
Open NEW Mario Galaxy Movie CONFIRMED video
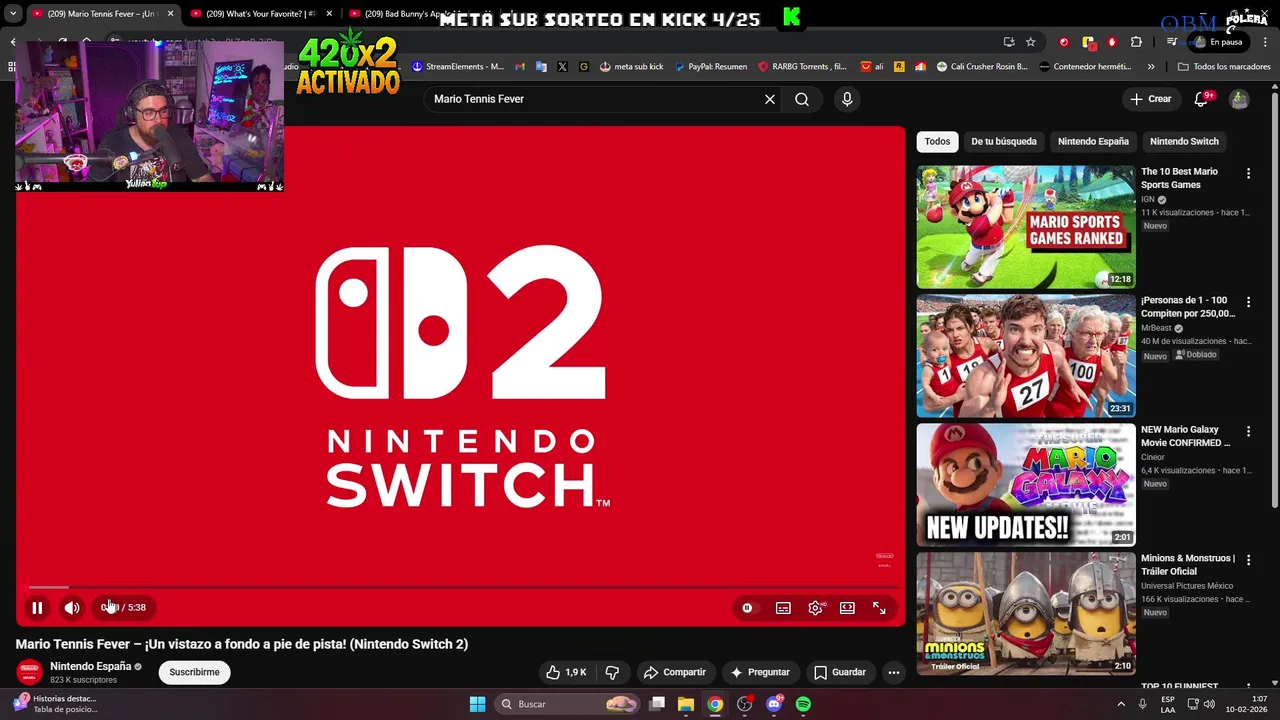(x=1026, y=485)
